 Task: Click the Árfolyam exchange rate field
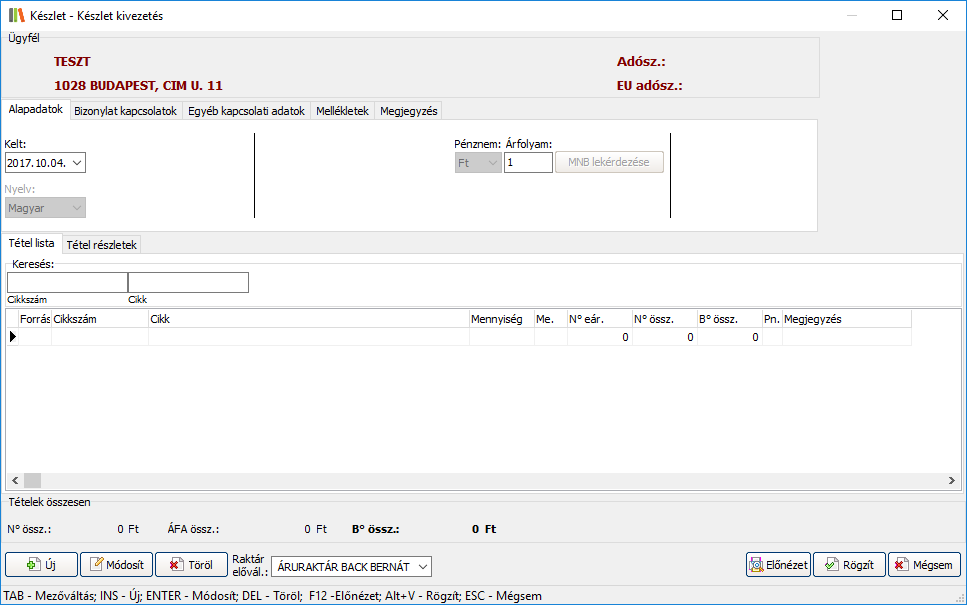527,163
